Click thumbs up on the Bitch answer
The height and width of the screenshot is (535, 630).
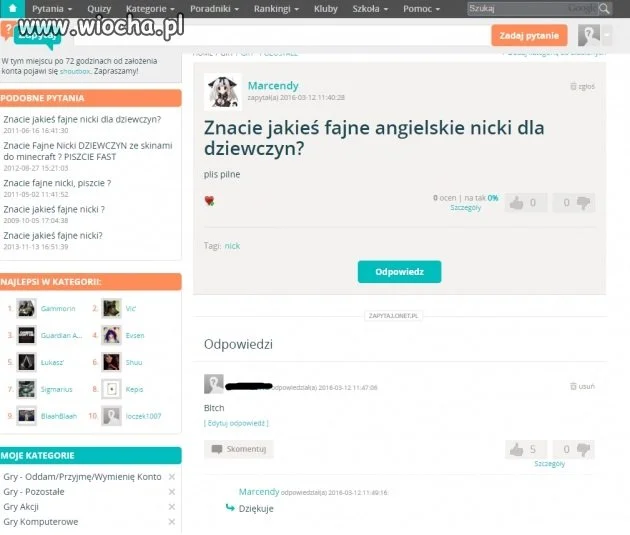coord(516,449)
